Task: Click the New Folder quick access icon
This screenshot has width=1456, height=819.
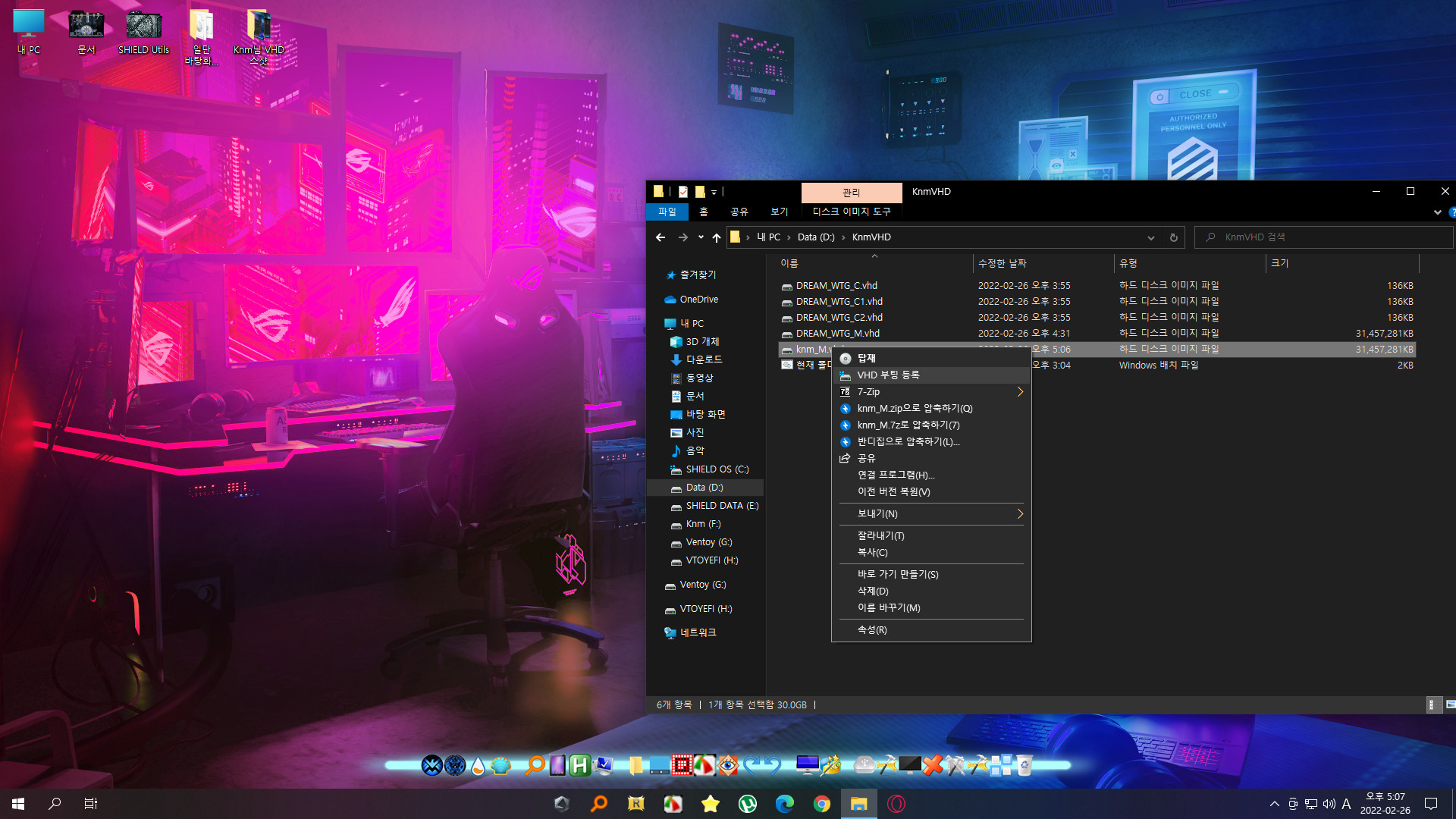Action: (x=700, y=192)
